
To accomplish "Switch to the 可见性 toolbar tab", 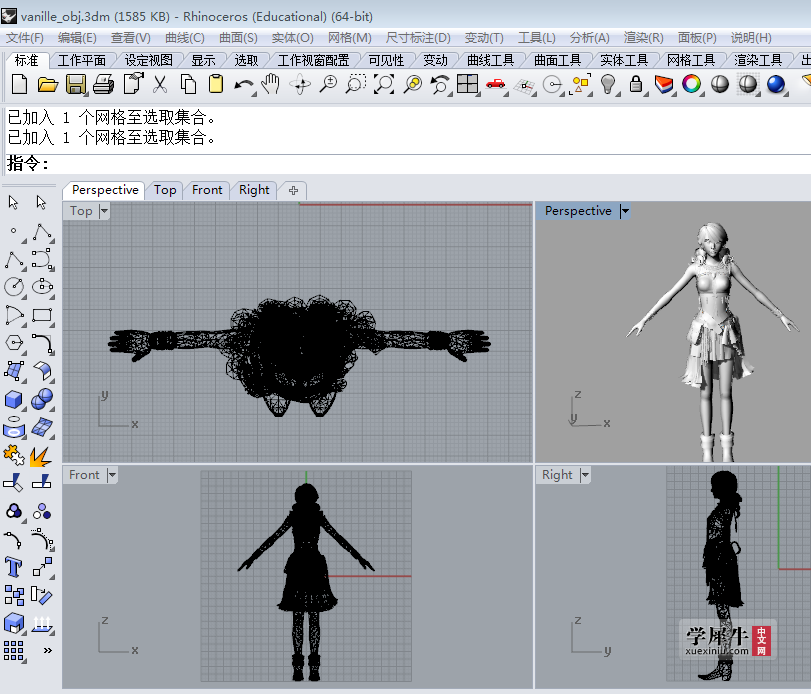I will [386, 61].
